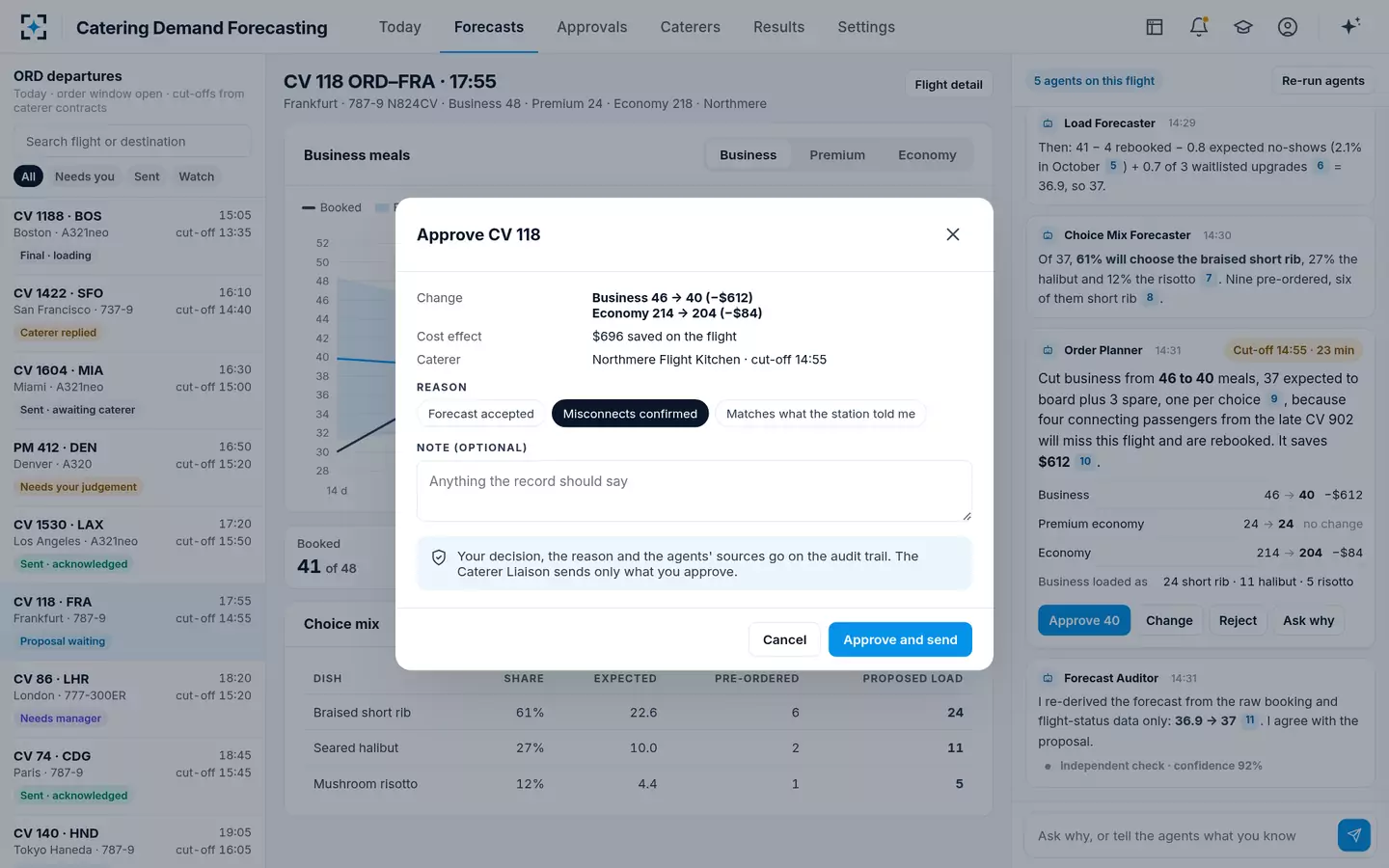Image resolution: width=1389 pixels, height=868 pixels.
Task: Switch meals view to Economy
Action: [x=927, y=155]
